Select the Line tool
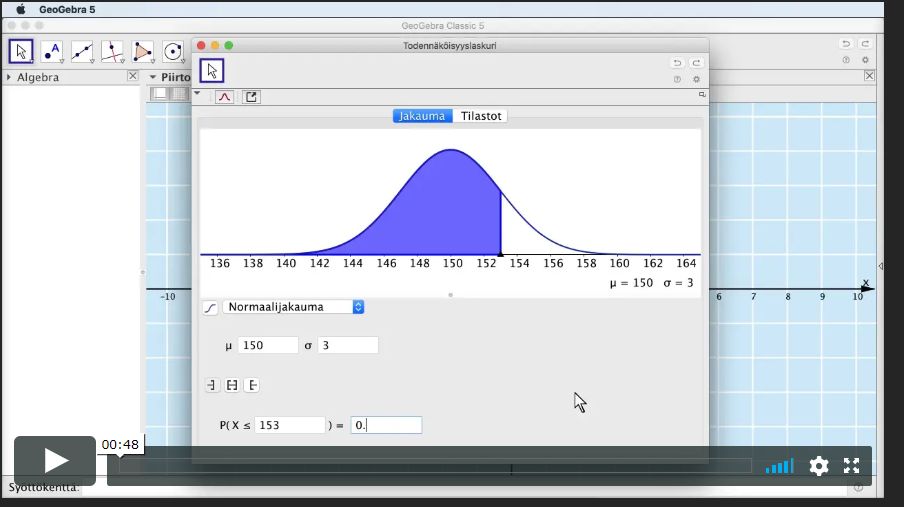904x507 pixels. (x=82, y=51)
